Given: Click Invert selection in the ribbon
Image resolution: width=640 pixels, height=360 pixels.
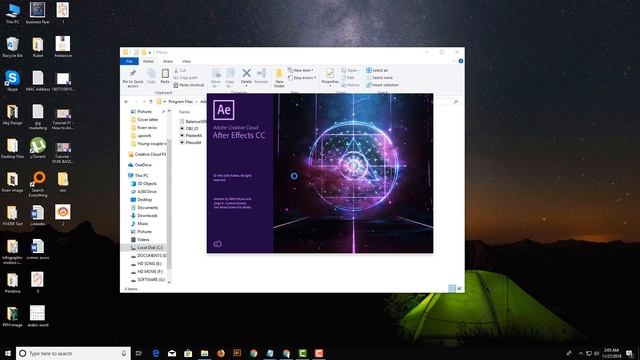Looking at the screenshot, I should 382,85.
